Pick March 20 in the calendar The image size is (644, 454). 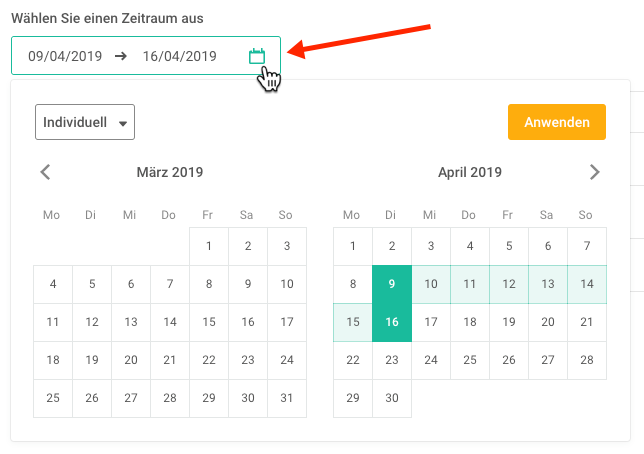pos(131,360)
